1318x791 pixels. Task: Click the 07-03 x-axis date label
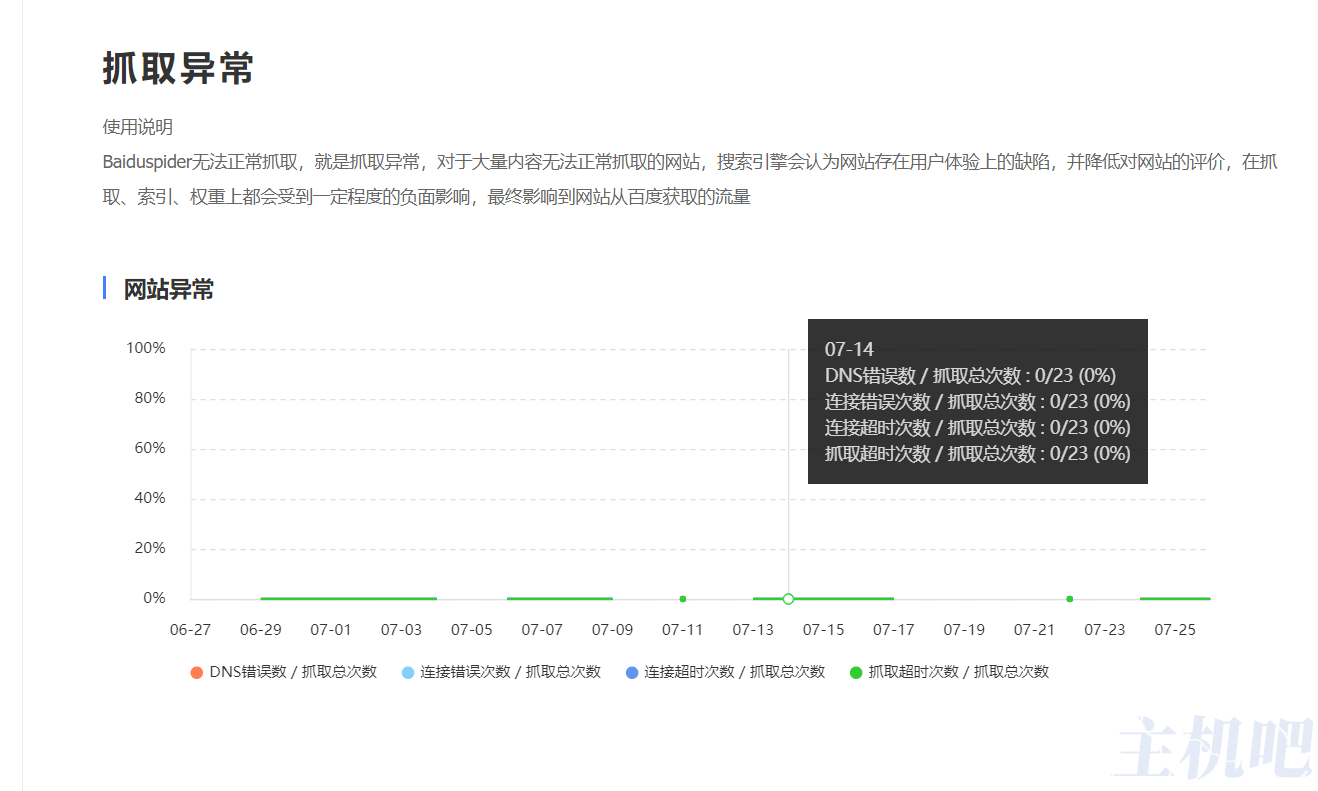[x=401, y=630]
